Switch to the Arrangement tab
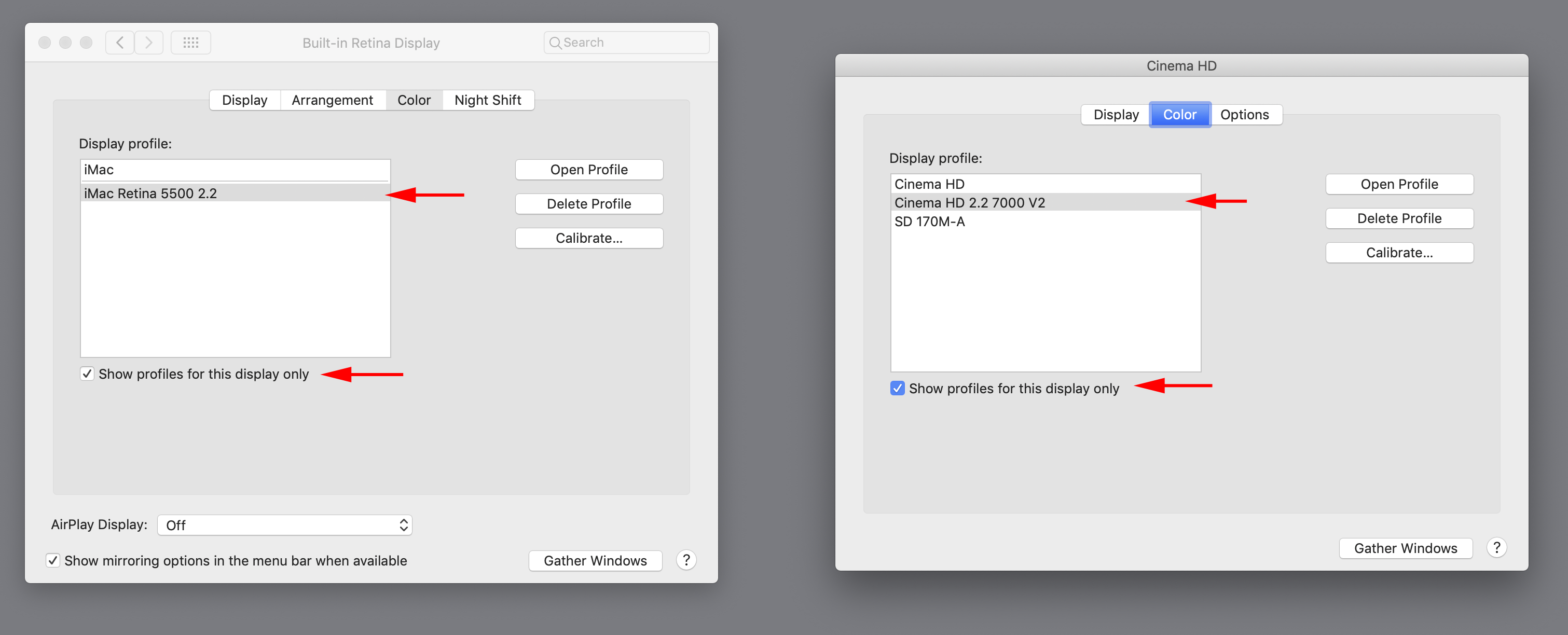 333,99
